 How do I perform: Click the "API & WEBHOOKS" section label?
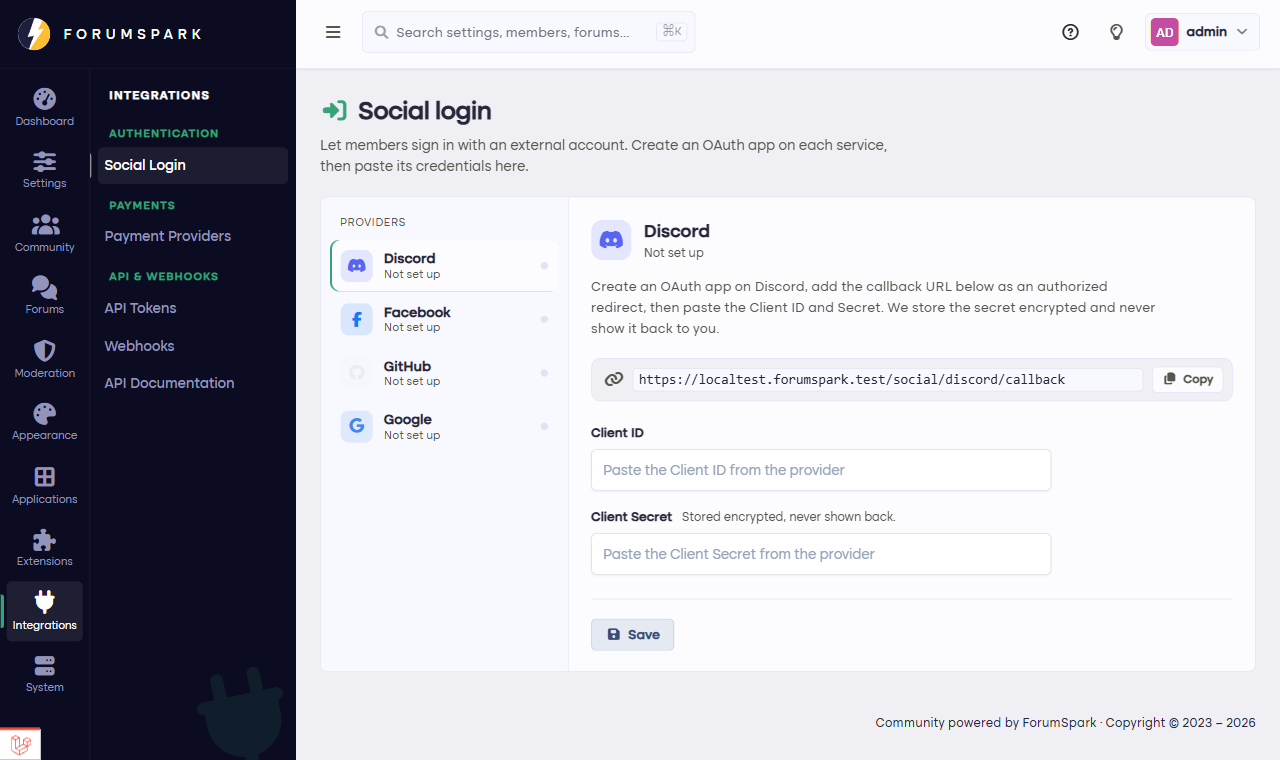coord(163,276)
